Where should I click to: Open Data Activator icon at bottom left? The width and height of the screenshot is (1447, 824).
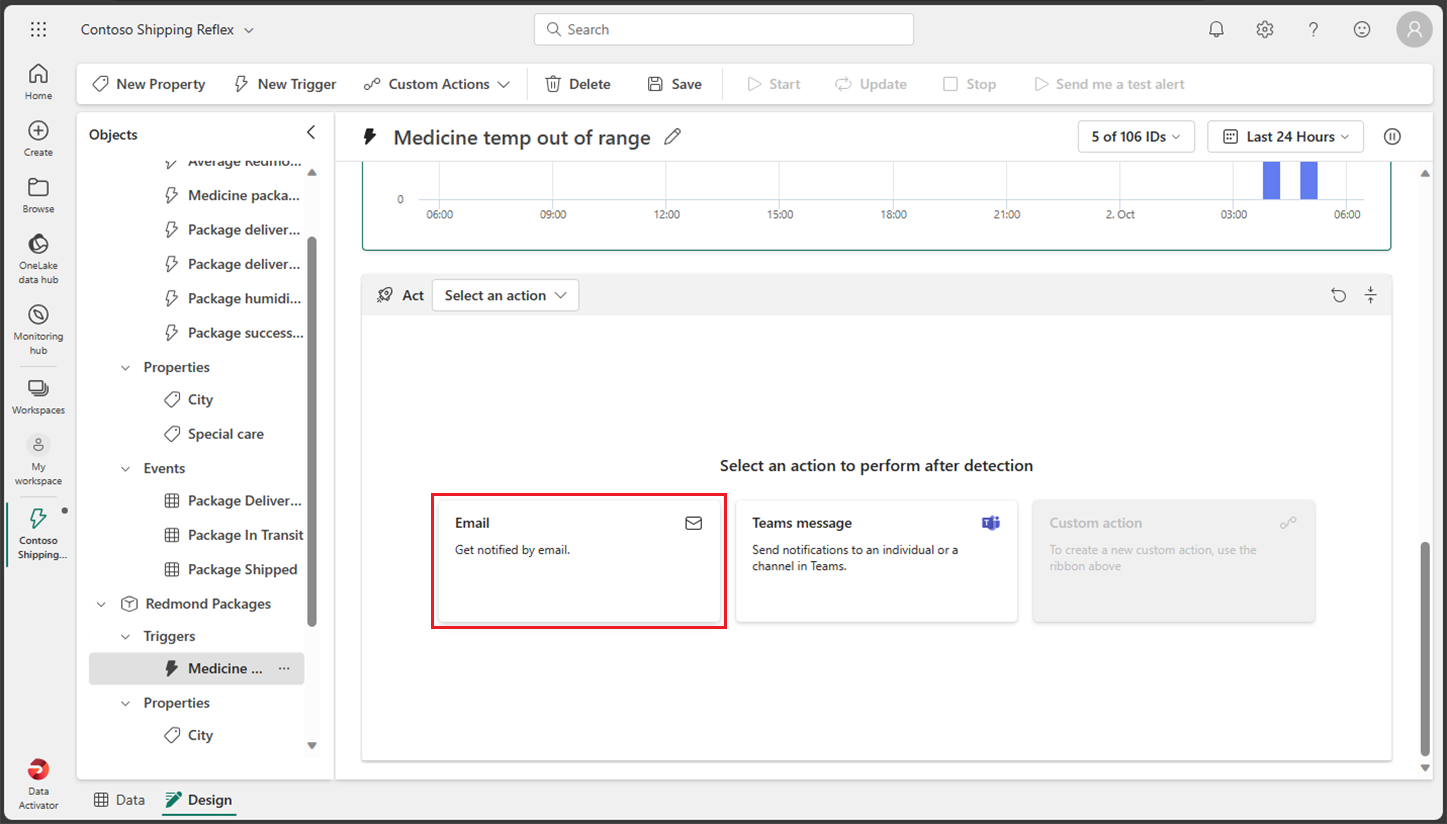(38, 783)
